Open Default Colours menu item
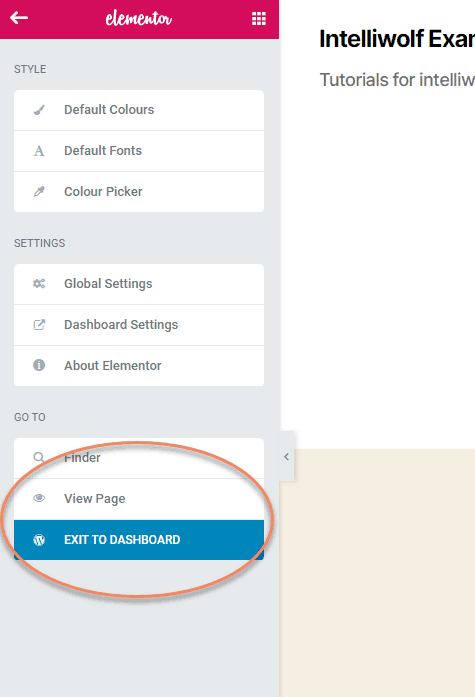Viewport: 475px width, 697px height. click(x=139, y=110)
